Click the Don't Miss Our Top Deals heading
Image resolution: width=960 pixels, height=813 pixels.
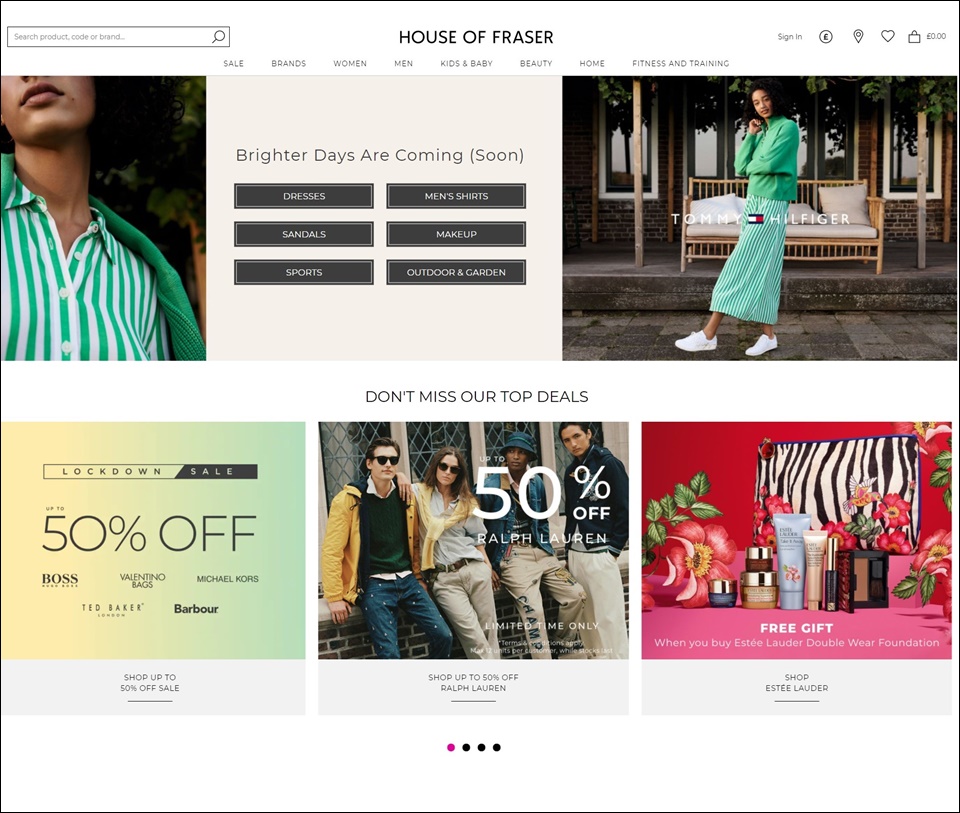coord(476,397)
